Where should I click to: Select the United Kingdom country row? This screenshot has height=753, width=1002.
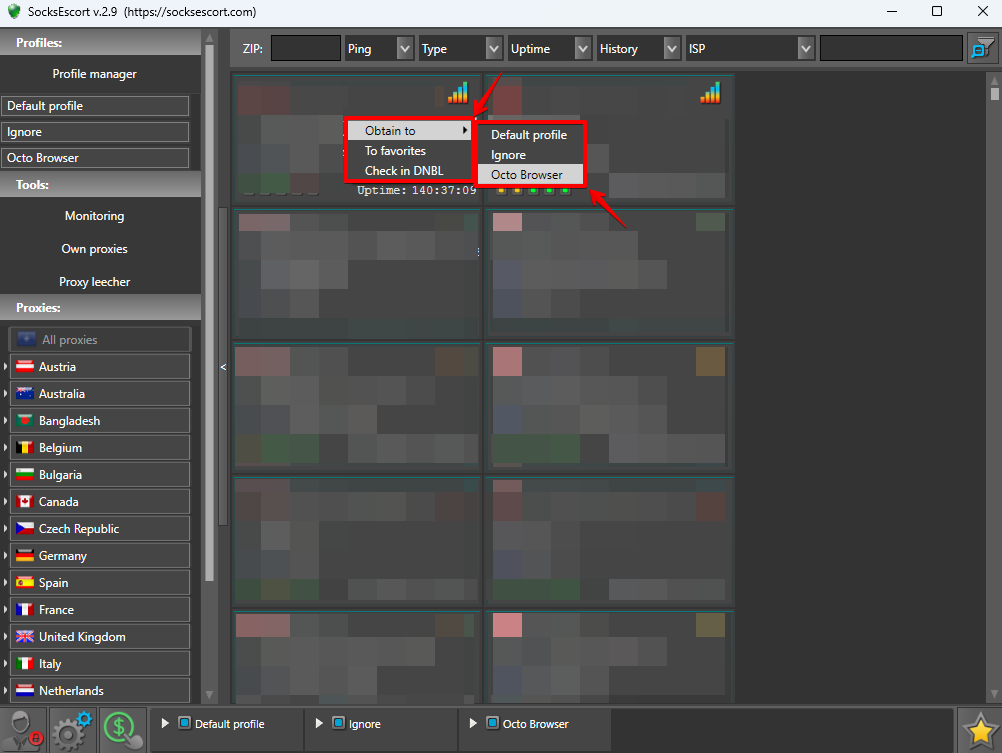(x=100, y=637)
